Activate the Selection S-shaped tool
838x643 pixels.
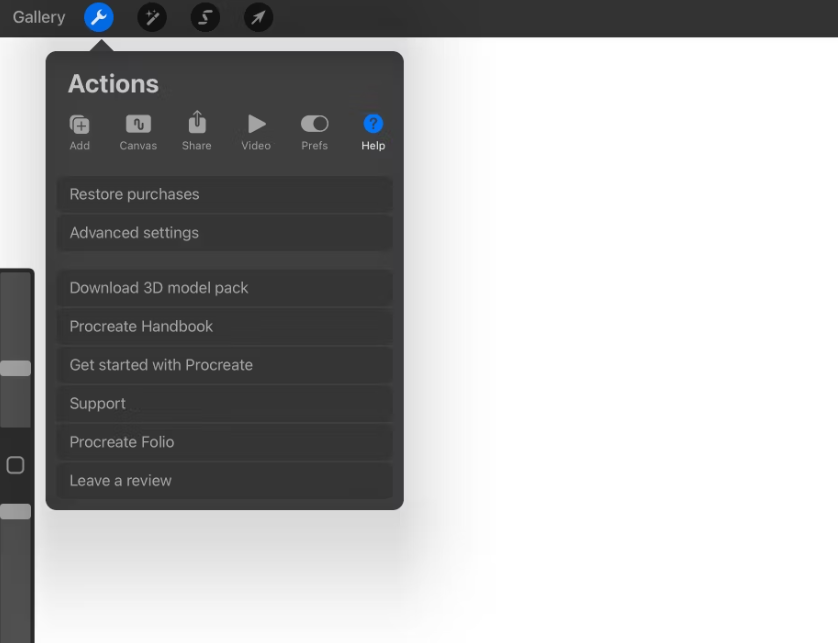205,17
